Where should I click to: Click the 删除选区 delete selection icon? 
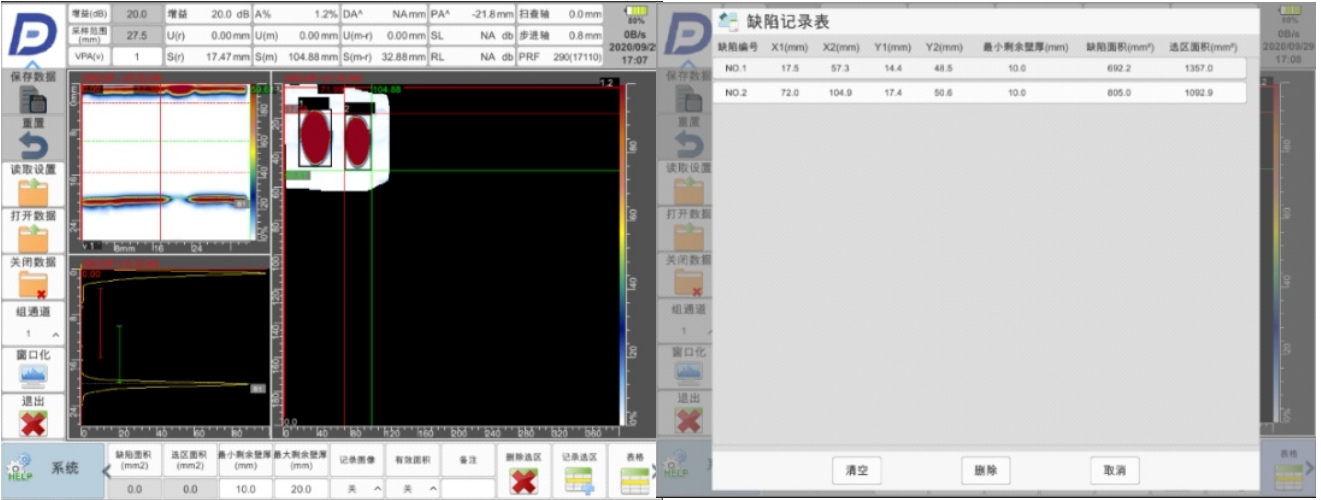[523, 480]
